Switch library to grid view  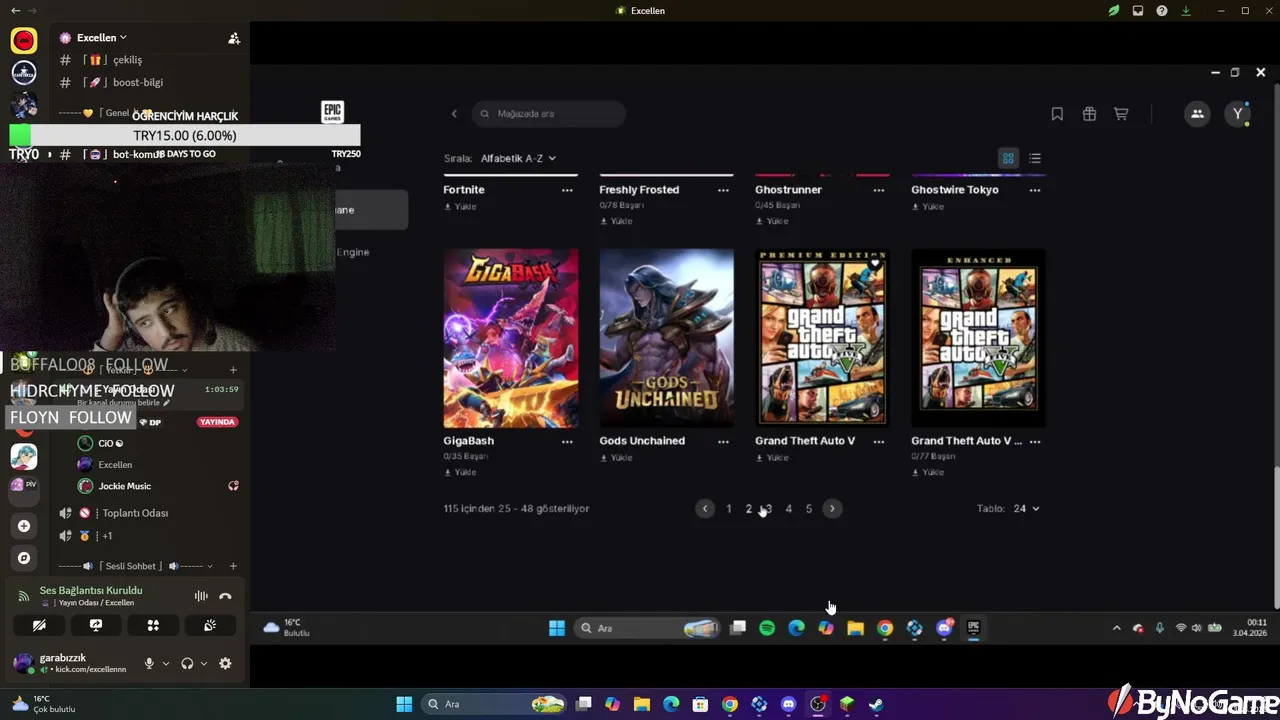[1008, 158]
